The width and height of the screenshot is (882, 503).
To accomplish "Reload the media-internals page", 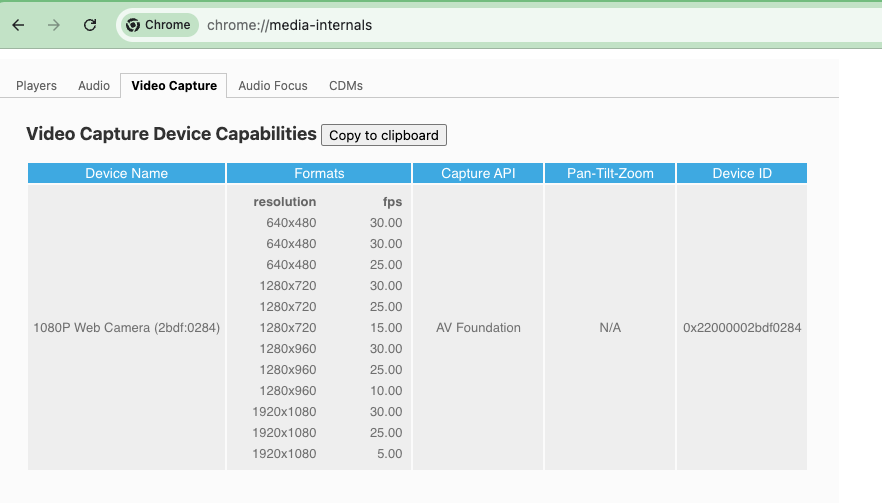I will pos(90,25).
